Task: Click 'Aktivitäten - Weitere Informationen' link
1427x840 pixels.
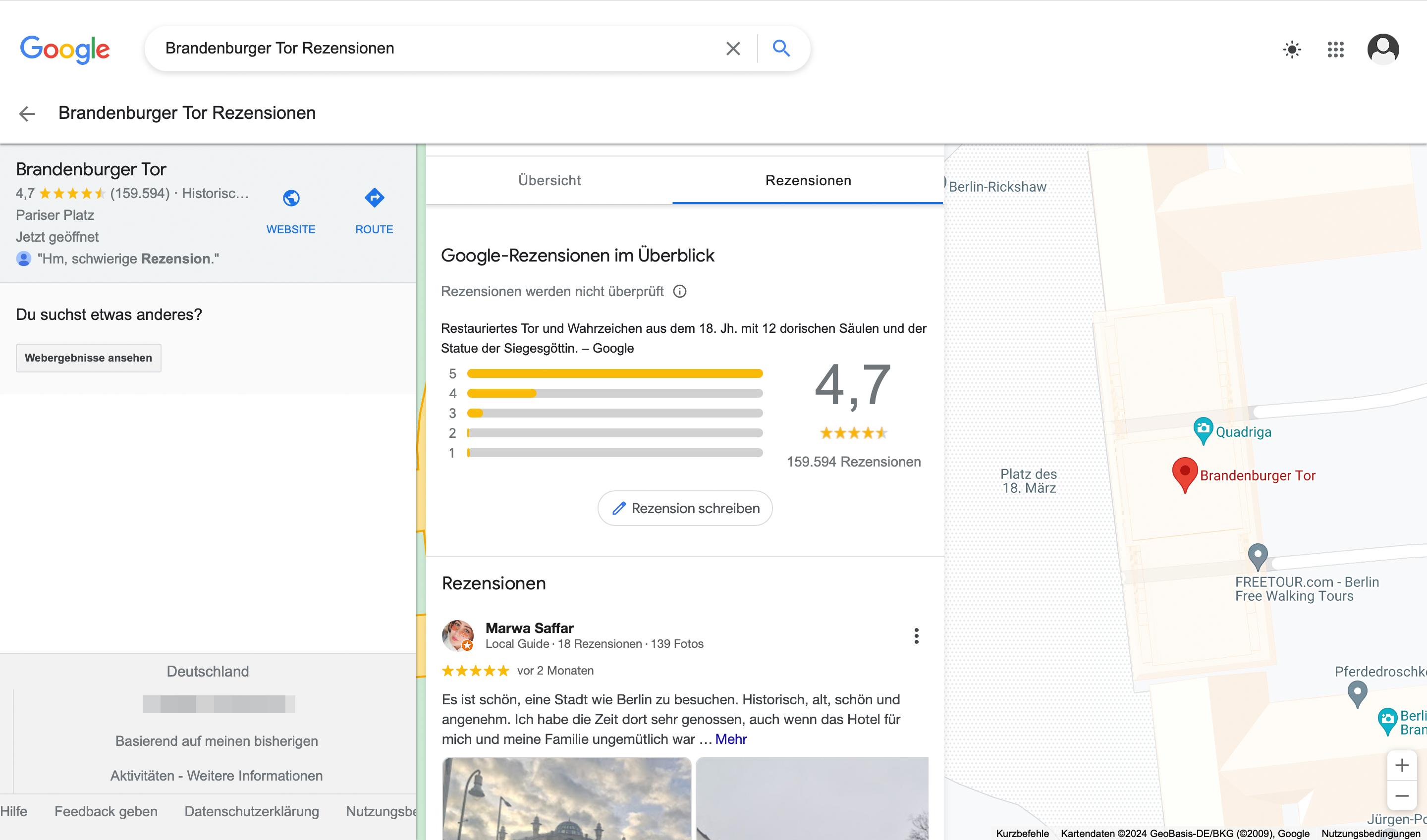Action: [x=217, y=776]
